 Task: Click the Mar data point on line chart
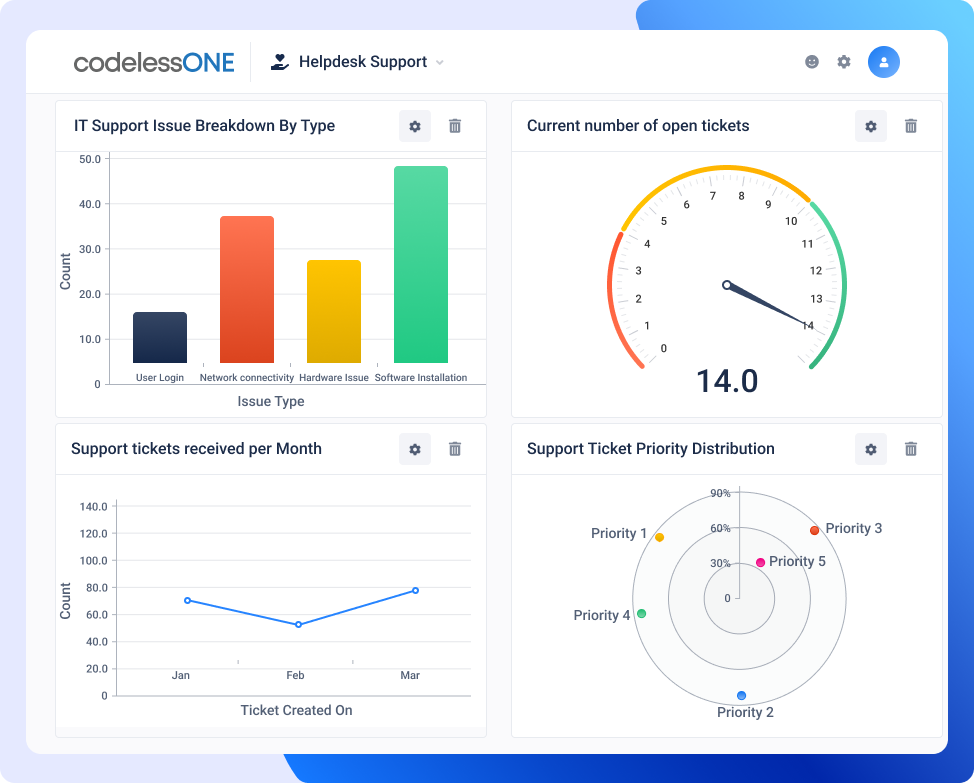pyautogui.click(x=416, y=591)
